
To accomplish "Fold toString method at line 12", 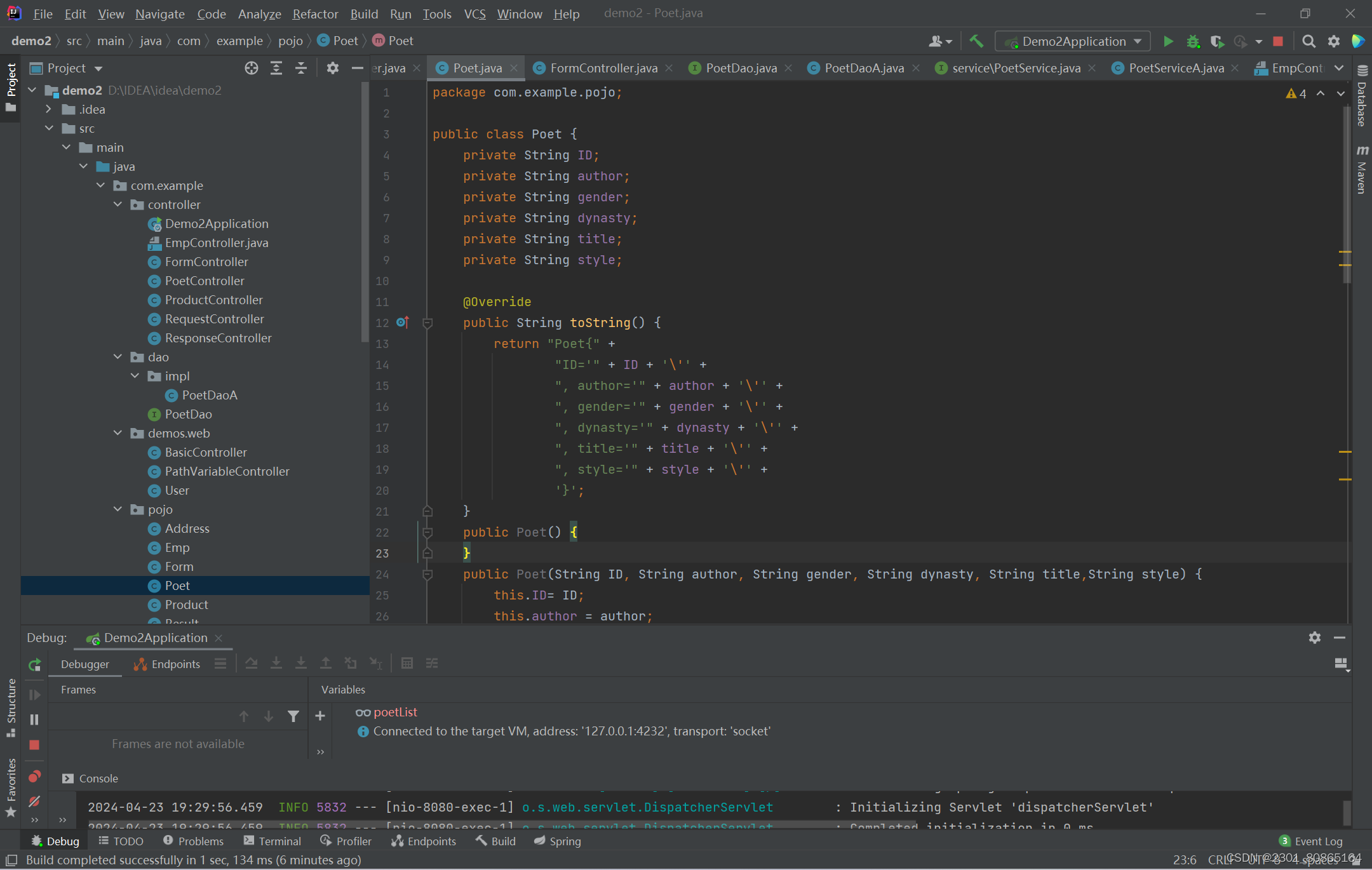I will click(427, 323).
